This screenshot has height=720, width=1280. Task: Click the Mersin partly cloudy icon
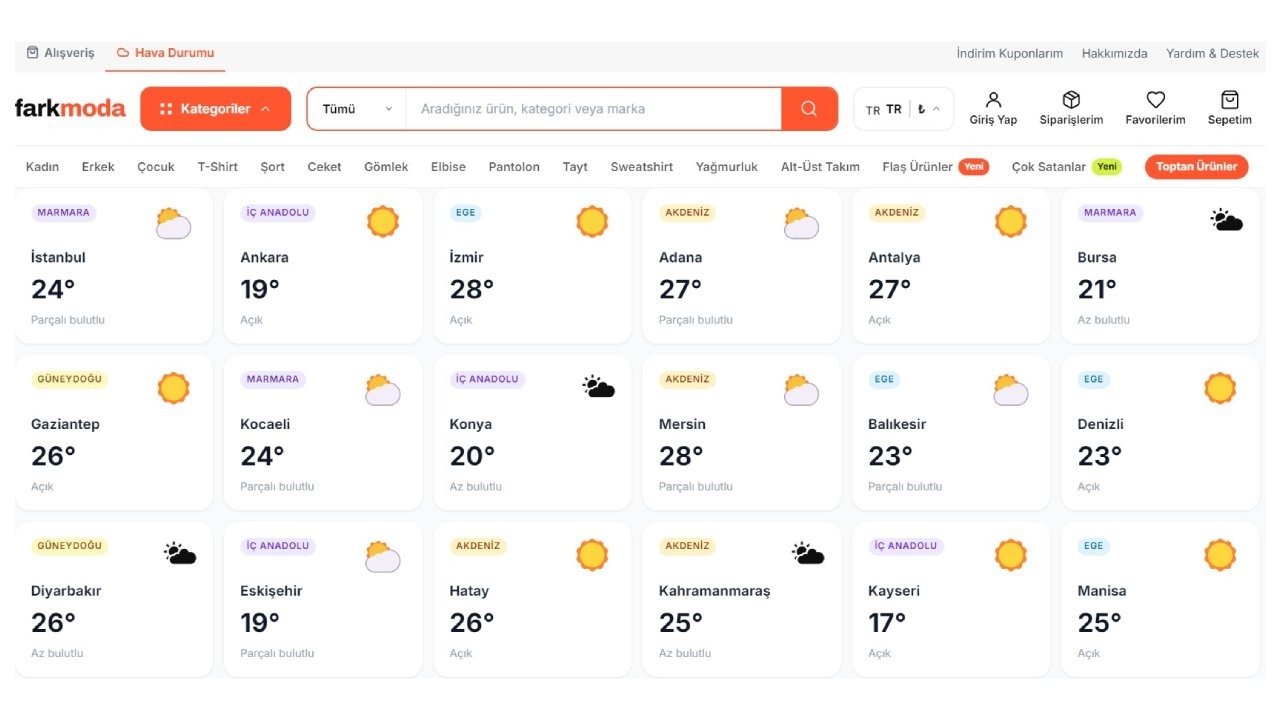(801, 389)
